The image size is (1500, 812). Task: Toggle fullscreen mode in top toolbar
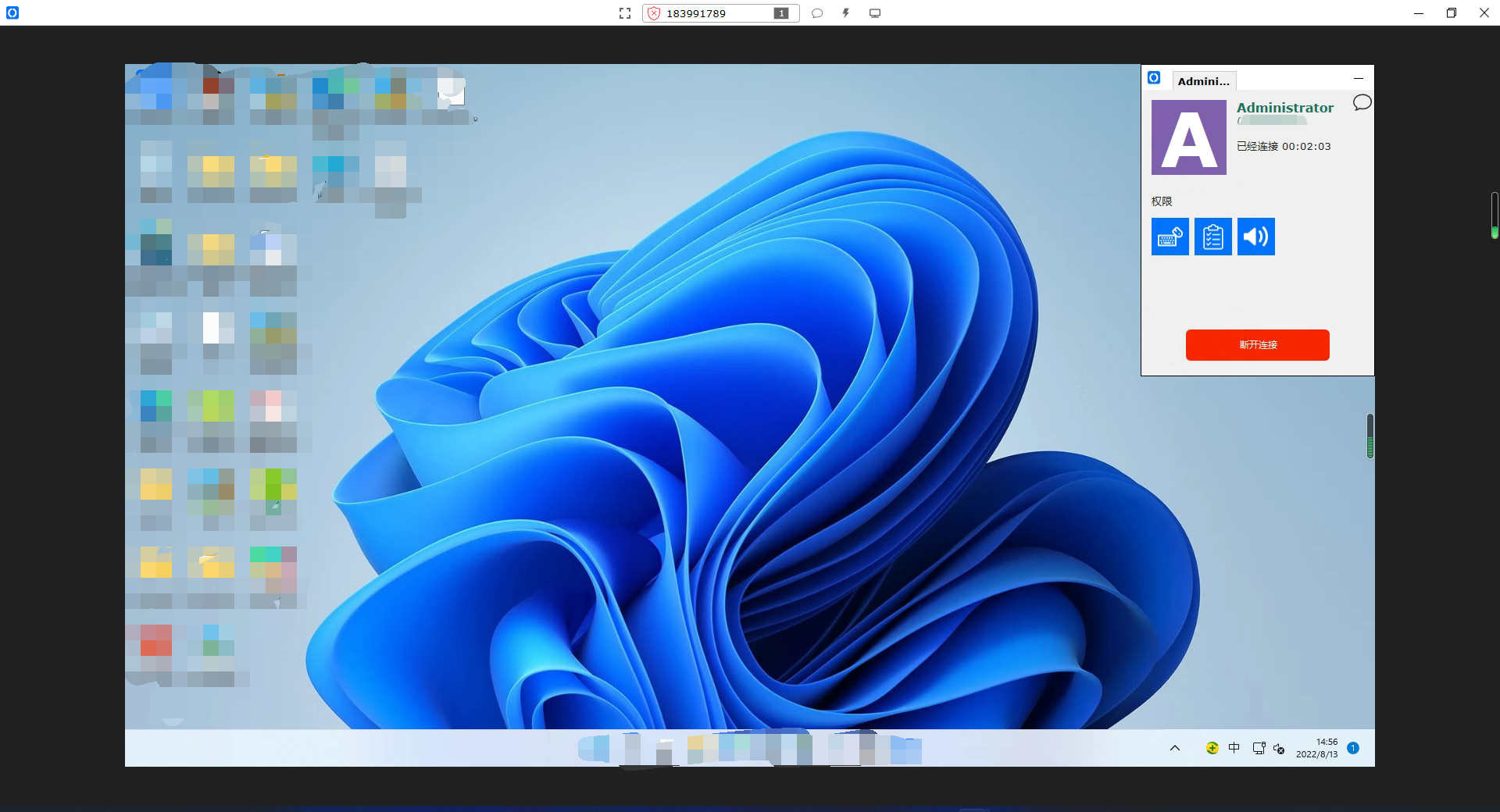624,13
